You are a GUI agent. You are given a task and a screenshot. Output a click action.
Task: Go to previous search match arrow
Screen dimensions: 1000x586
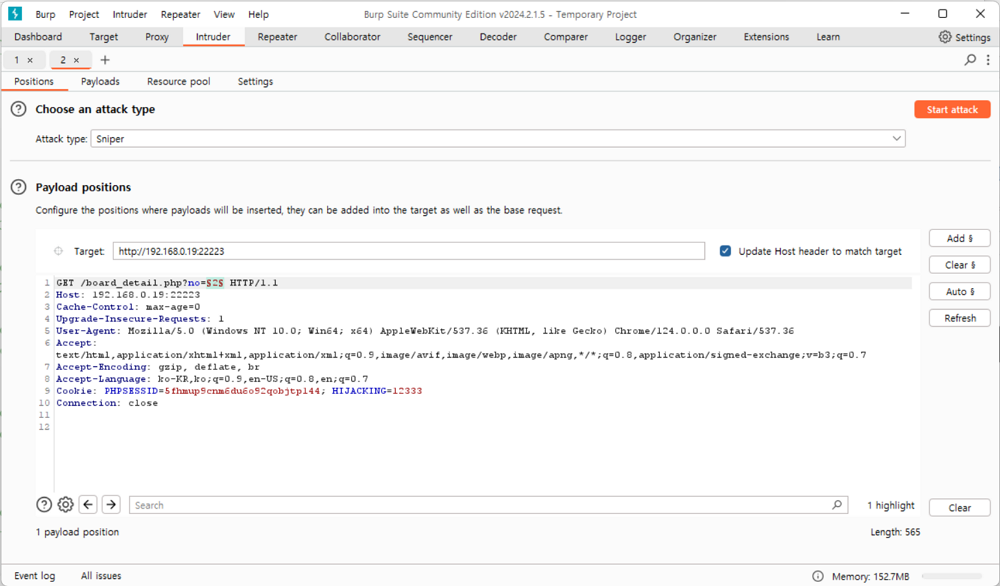click(x=88, y=505)
